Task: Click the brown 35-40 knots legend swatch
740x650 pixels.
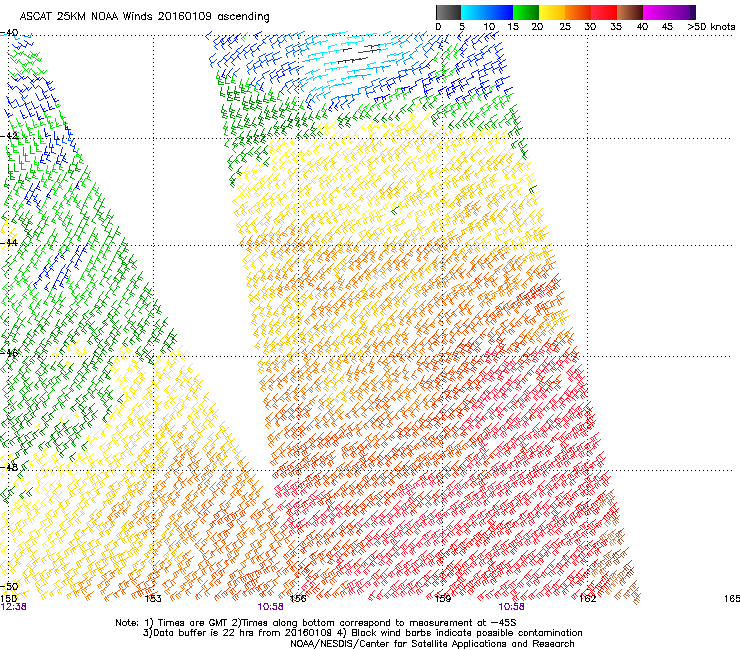Action: pyautogui.click(x=630, y=12)
